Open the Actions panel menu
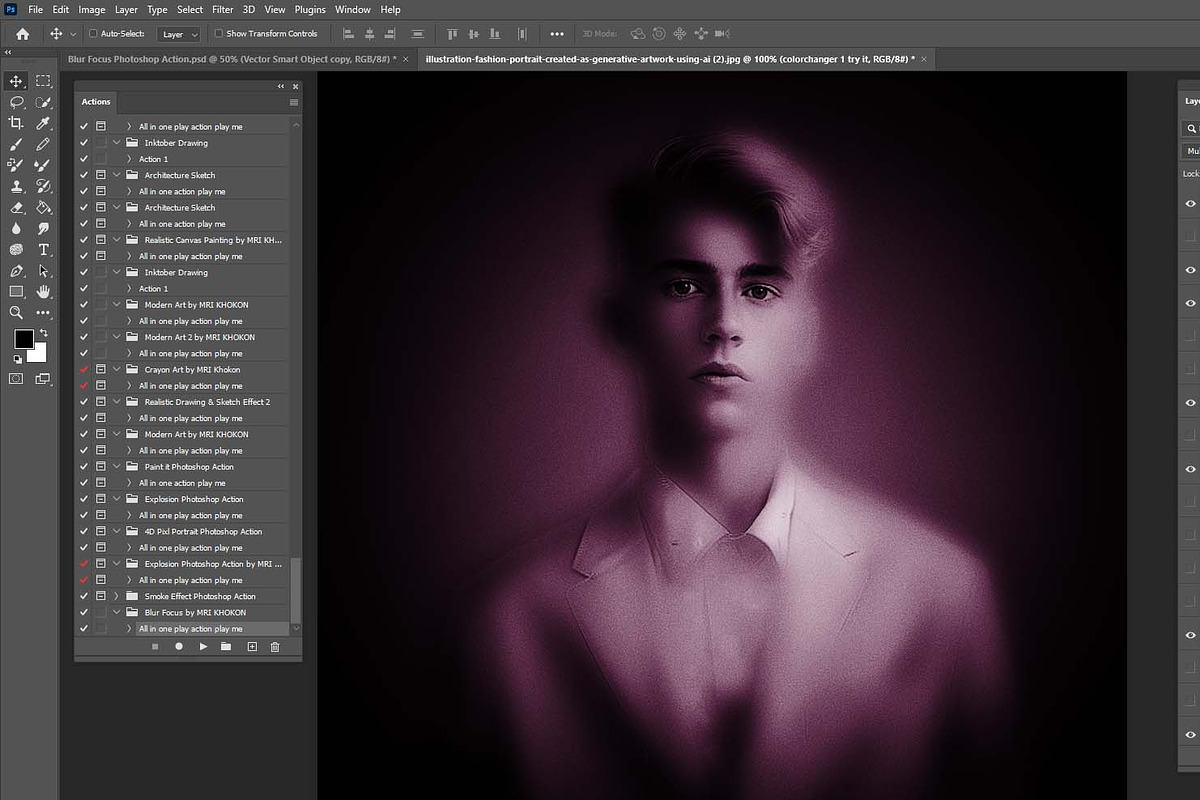The height and width of the screenshot is (800, 1200). tap(294, 102)
